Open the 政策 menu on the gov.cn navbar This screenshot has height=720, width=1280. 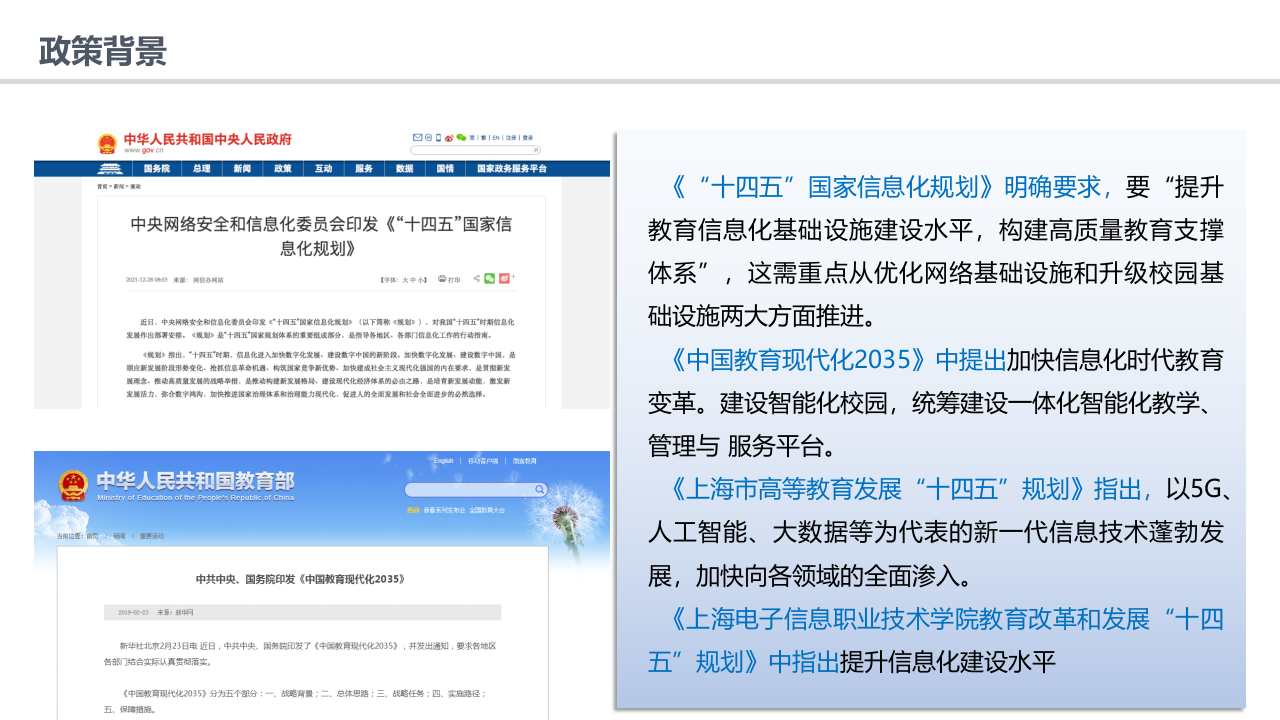tap(281, 169)
